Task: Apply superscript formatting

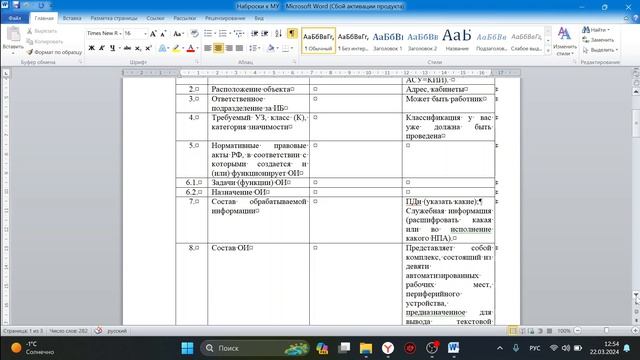Action: pos(149,49)
